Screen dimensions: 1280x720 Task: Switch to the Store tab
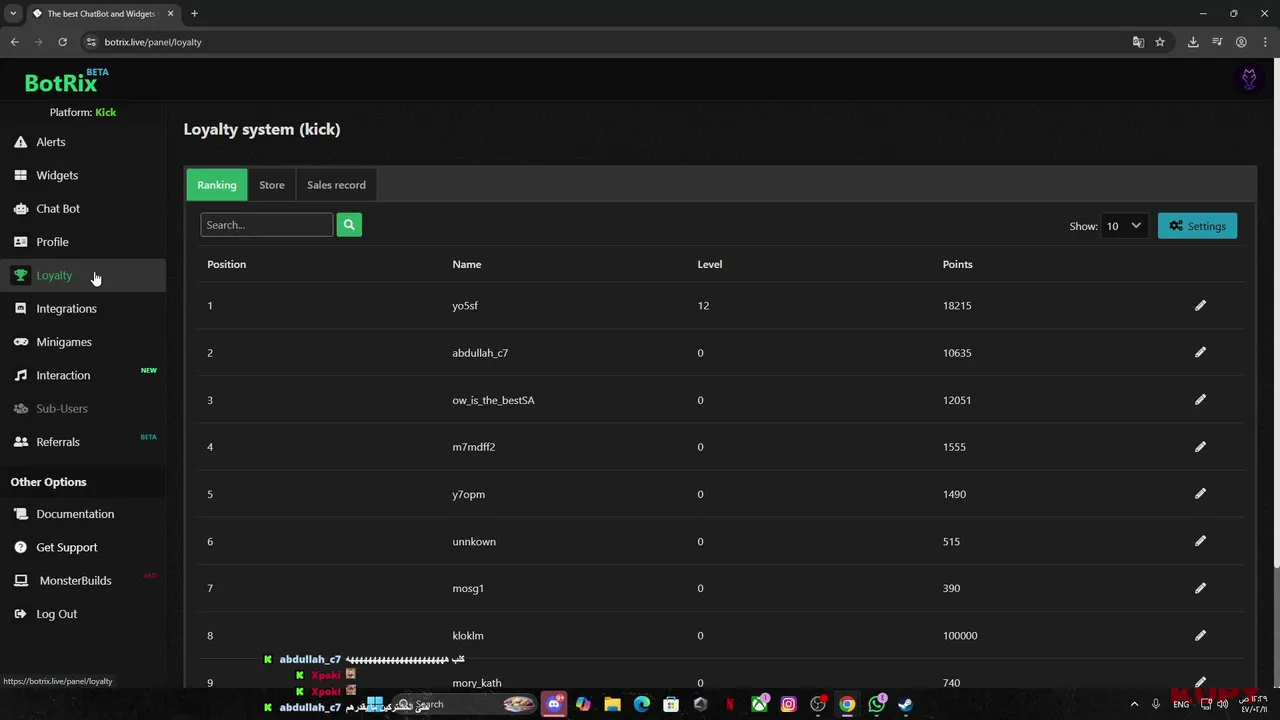click(x=272, y=185)
